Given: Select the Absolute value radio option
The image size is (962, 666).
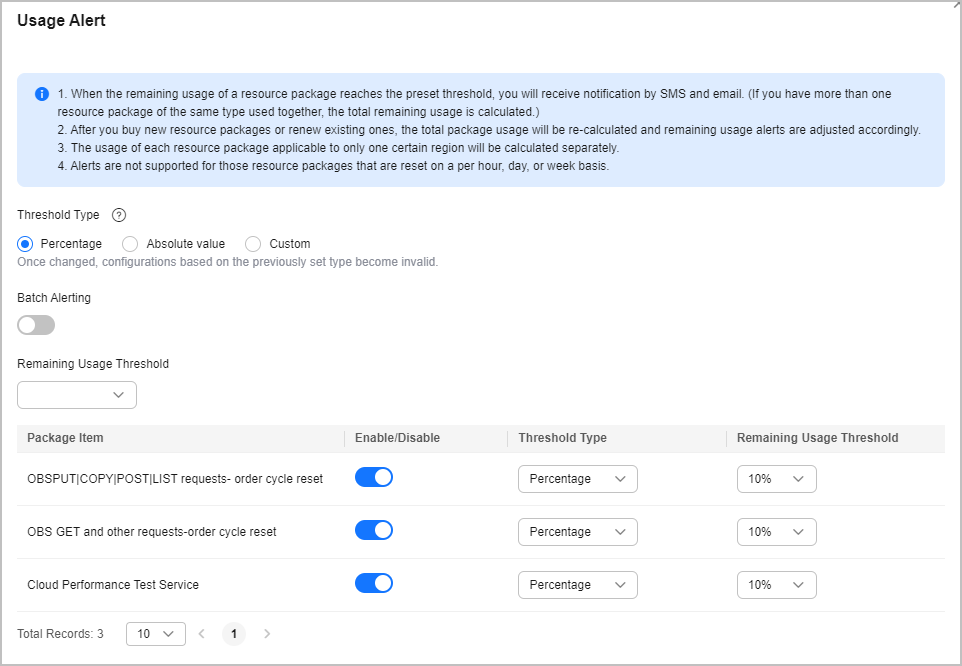Looking at the screenshot, I should point(130,244).
